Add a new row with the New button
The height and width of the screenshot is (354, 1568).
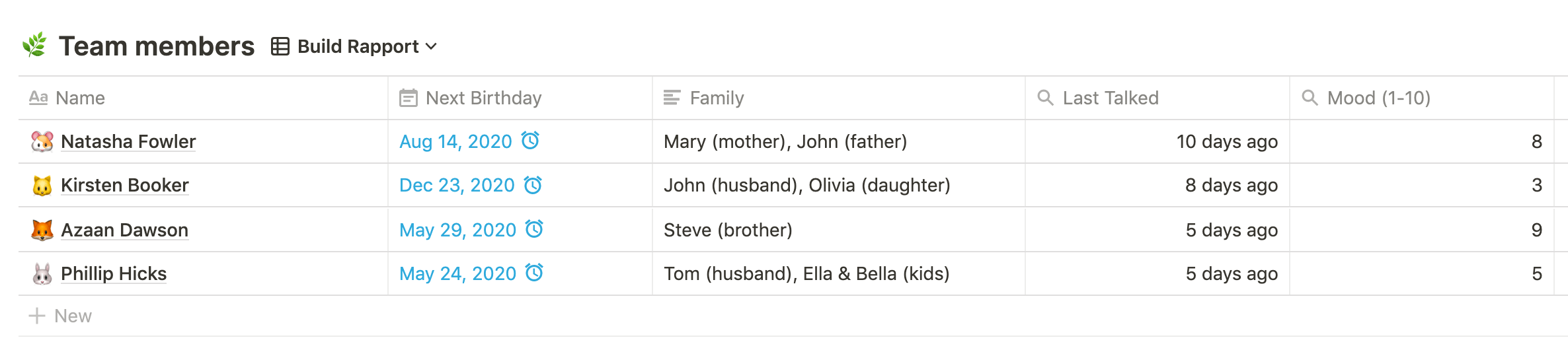pos(60,316)
